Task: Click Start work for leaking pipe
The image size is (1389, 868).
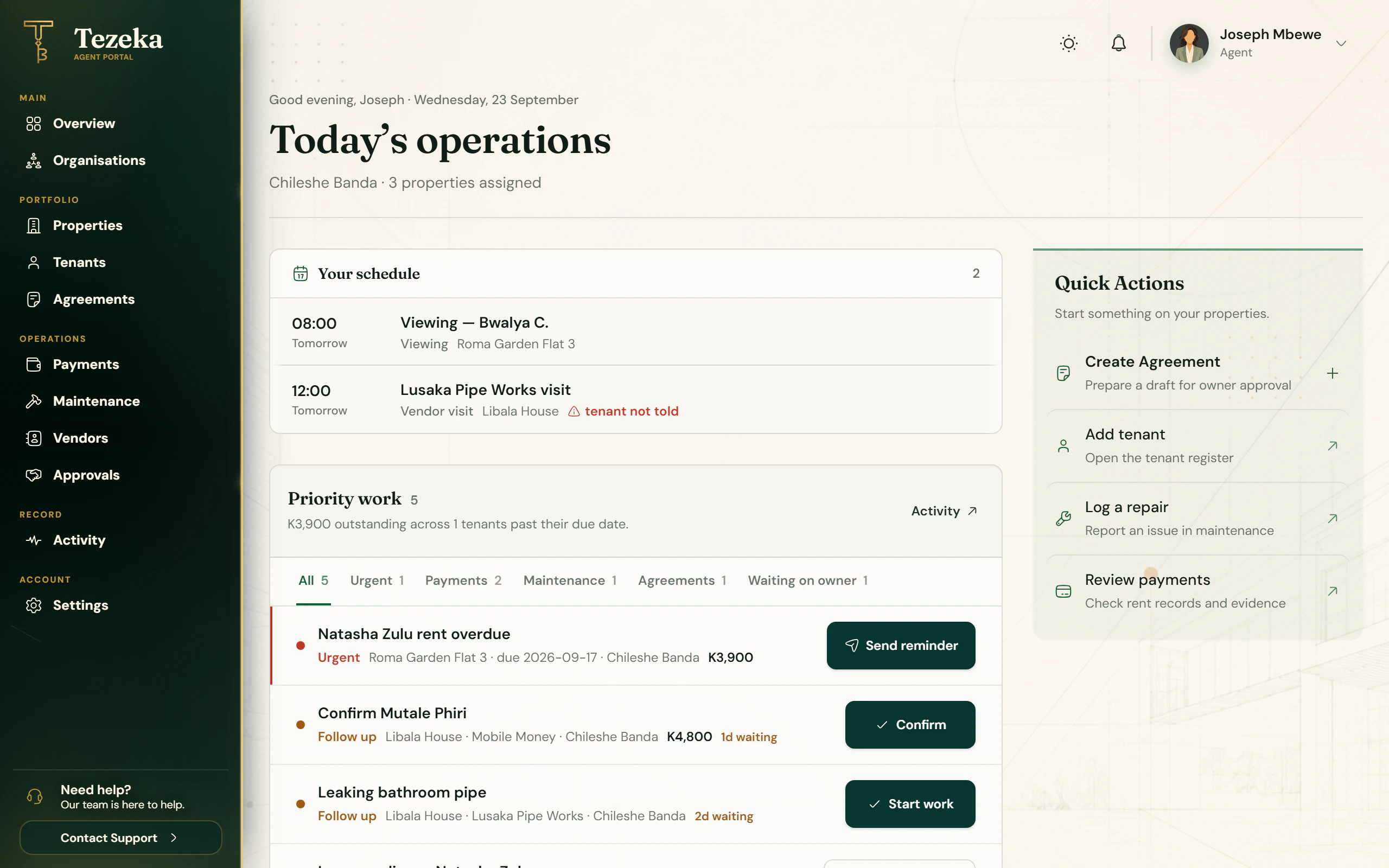Action: point(910,803)
